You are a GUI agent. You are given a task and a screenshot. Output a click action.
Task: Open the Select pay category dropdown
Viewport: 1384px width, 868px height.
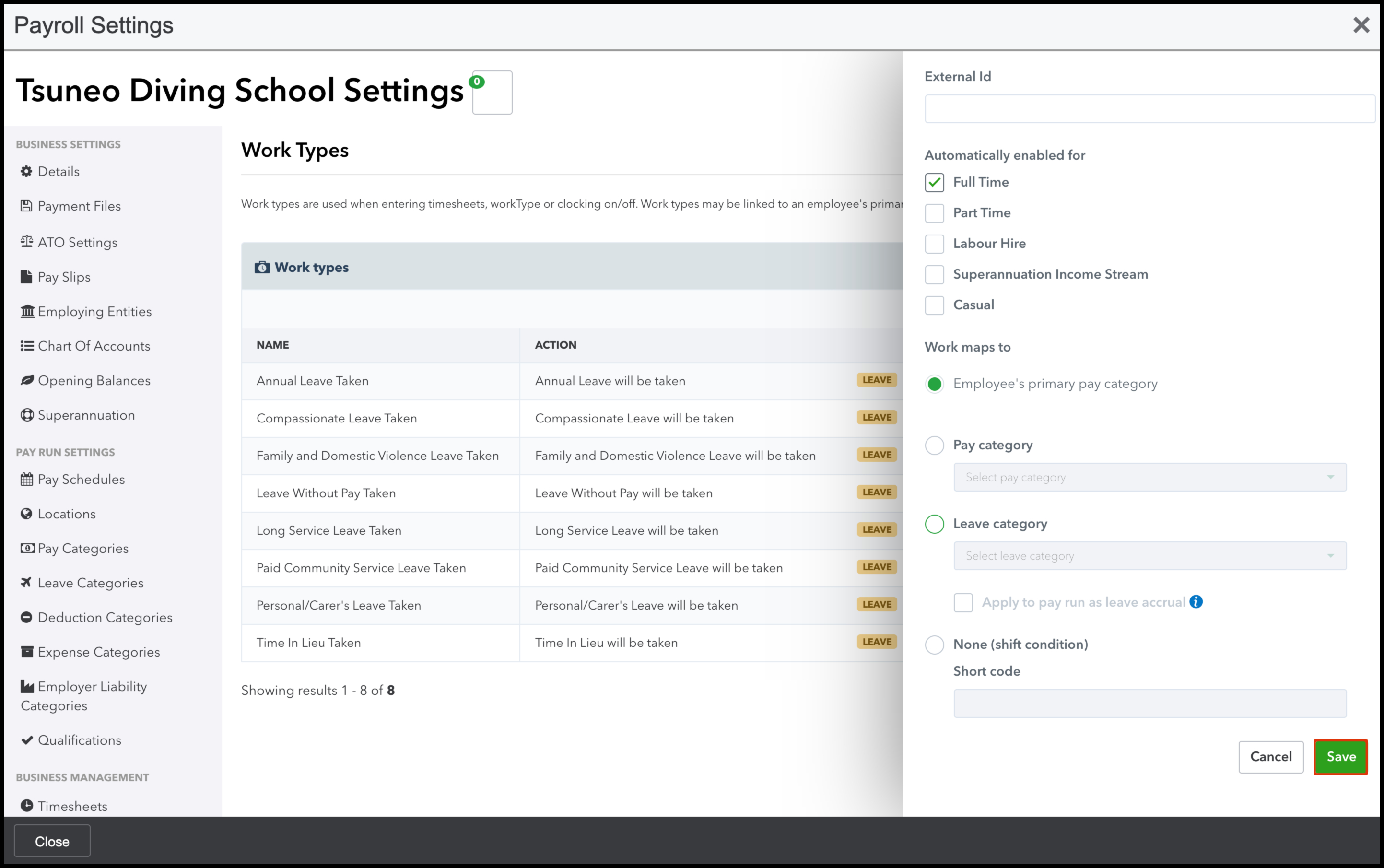click(x=1149, y=477)
